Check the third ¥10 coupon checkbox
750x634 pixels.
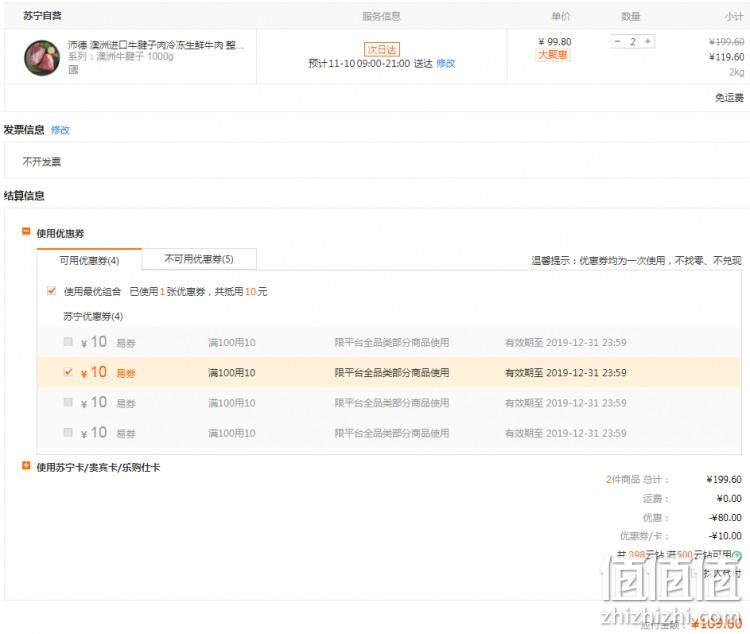click(x=68, y=402)
